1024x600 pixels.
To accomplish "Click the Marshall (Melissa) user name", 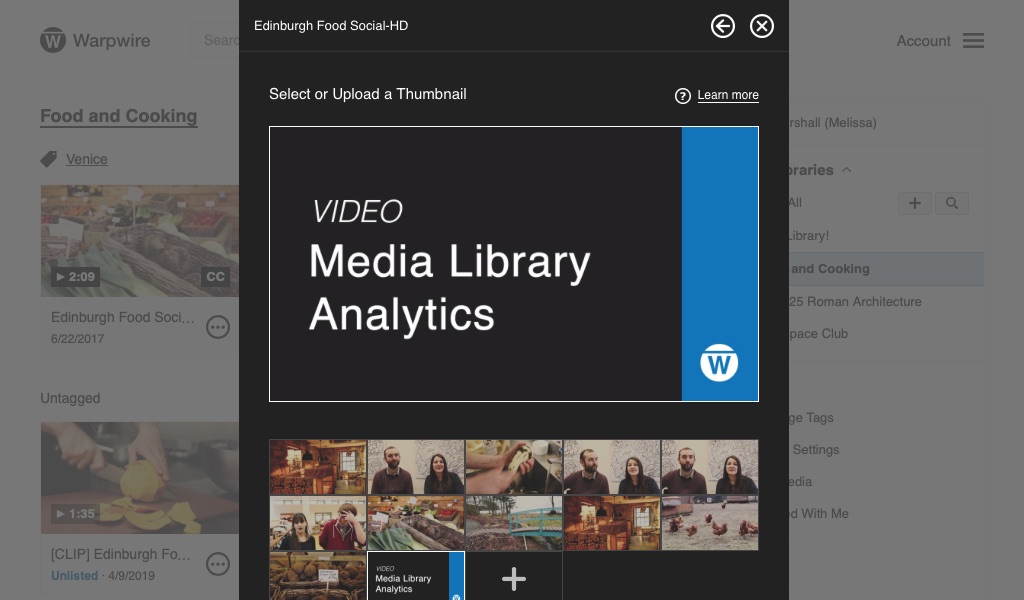I will pos(833,123).
